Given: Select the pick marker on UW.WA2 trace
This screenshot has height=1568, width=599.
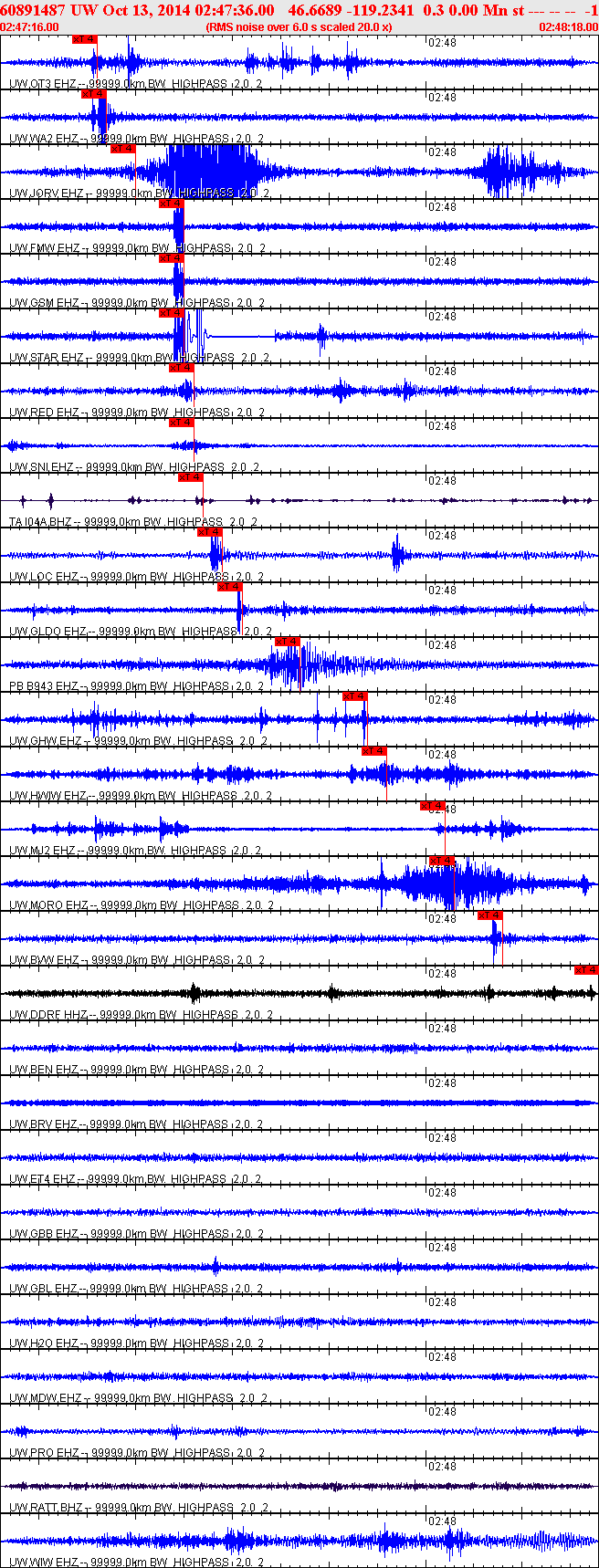Looking at the screenshot, I should pyautogui.click(x=93, y=94).
